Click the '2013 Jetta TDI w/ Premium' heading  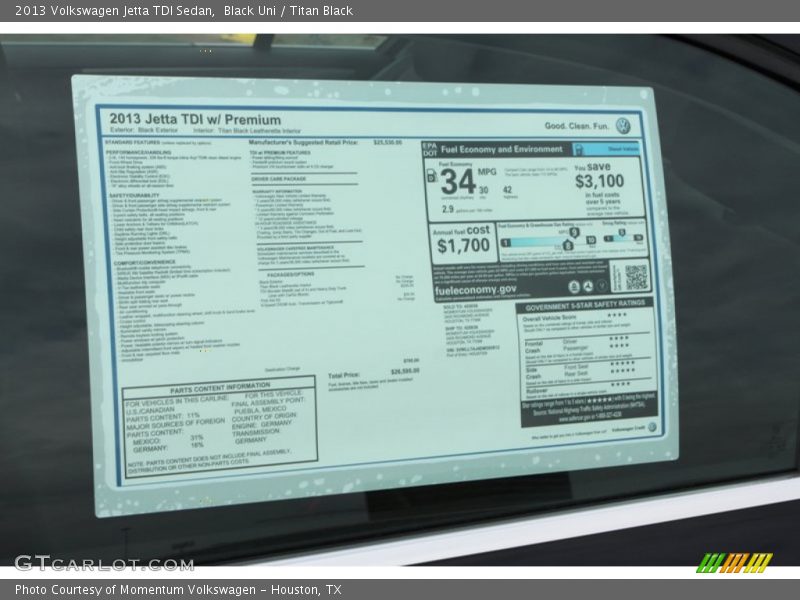(x=195, y=119)
